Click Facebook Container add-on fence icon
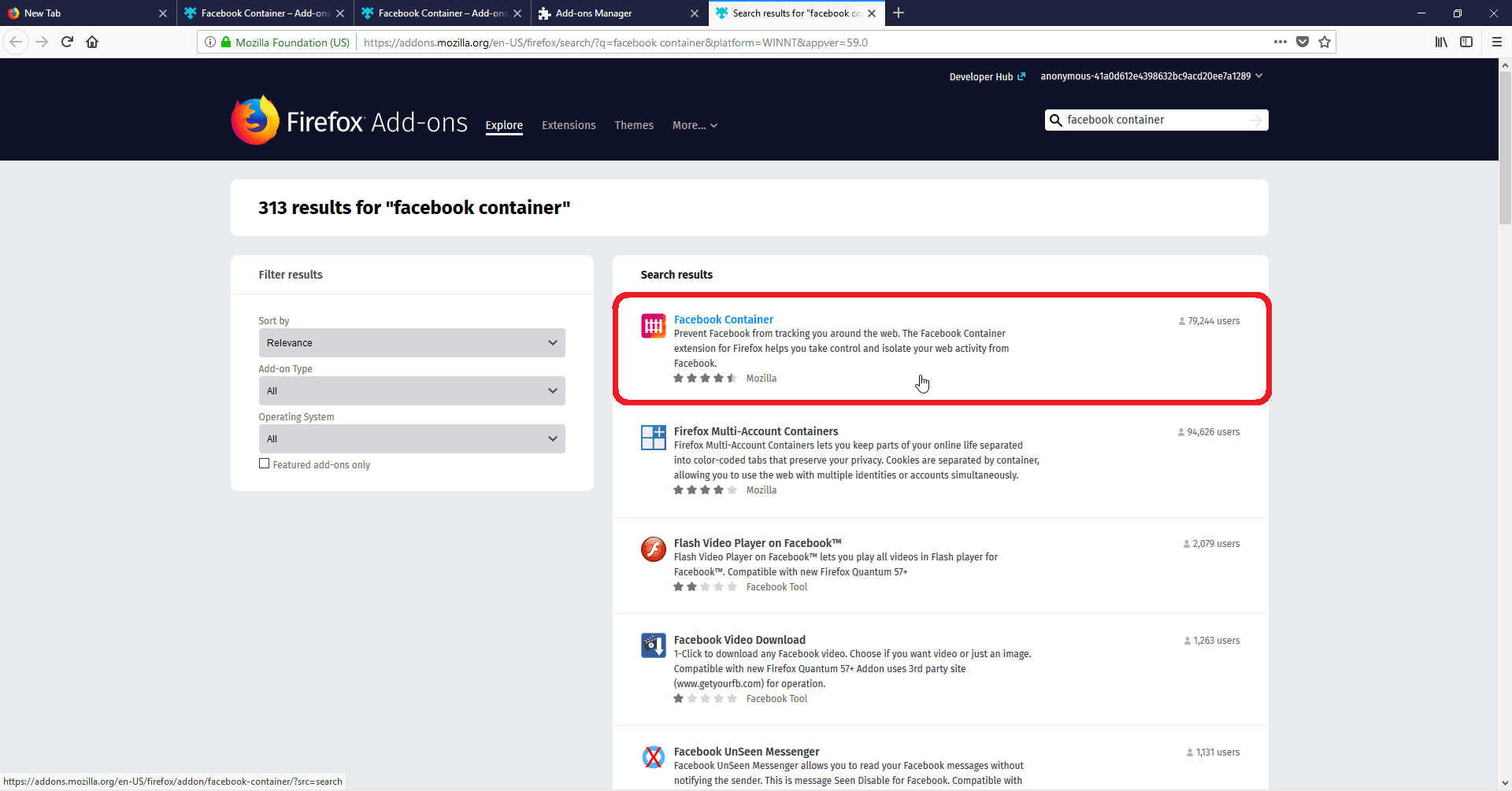1512x791 pixels. pos(653,325)
